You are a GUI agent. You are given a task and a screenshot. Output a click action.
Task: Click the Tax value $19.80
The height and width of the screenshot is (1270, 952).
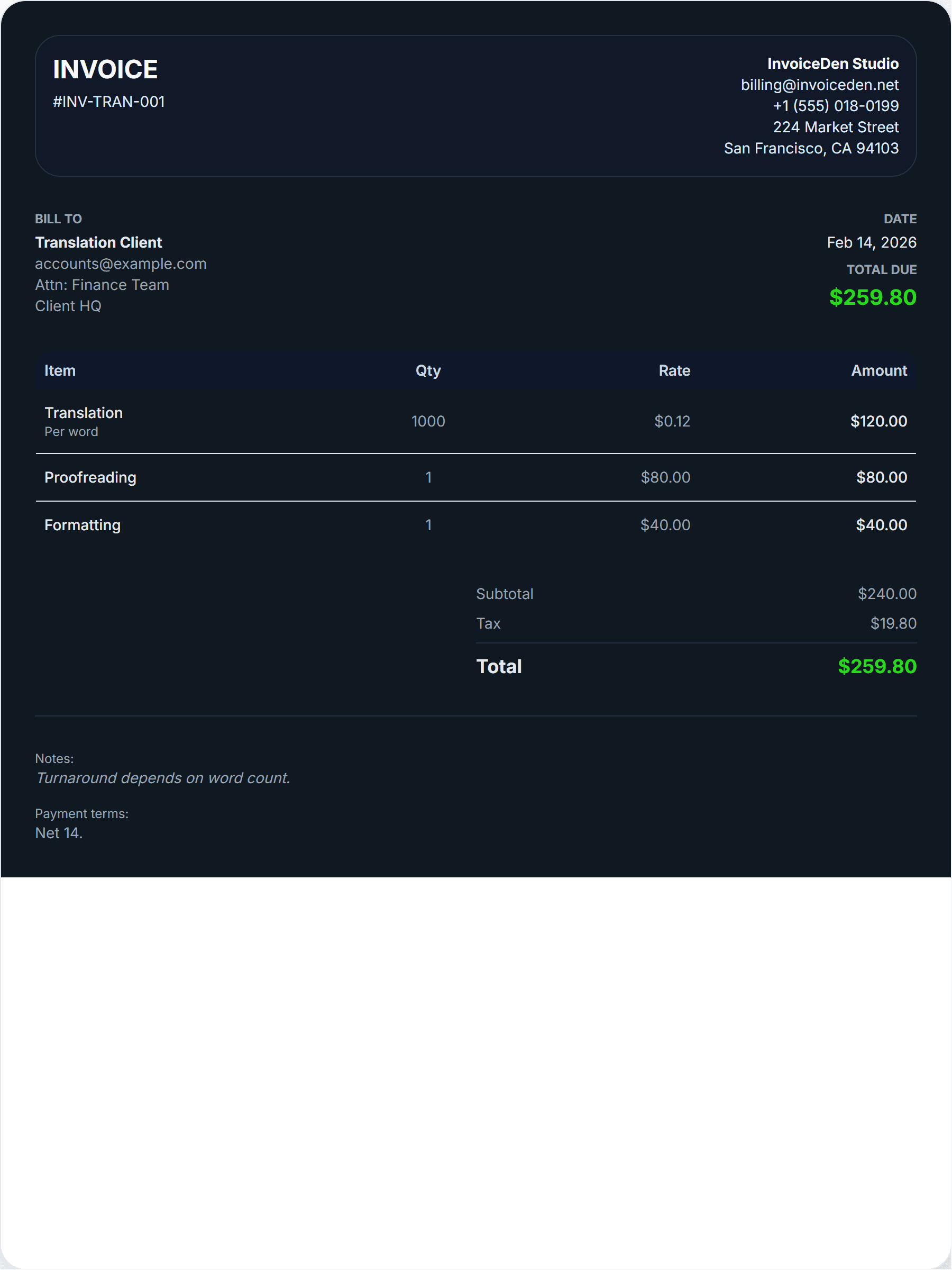tap(892, 623)
